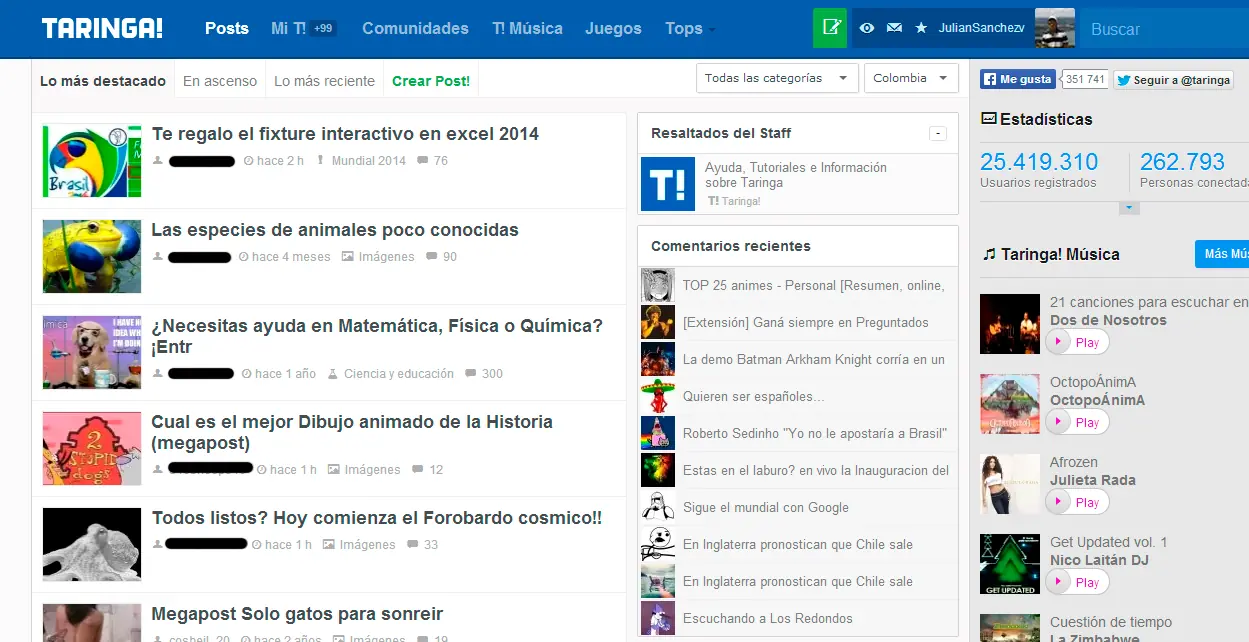Open Todos listos? Forobardo cosmico post
The height and width of the screenshot is (642, 1249).
point(377,518)
